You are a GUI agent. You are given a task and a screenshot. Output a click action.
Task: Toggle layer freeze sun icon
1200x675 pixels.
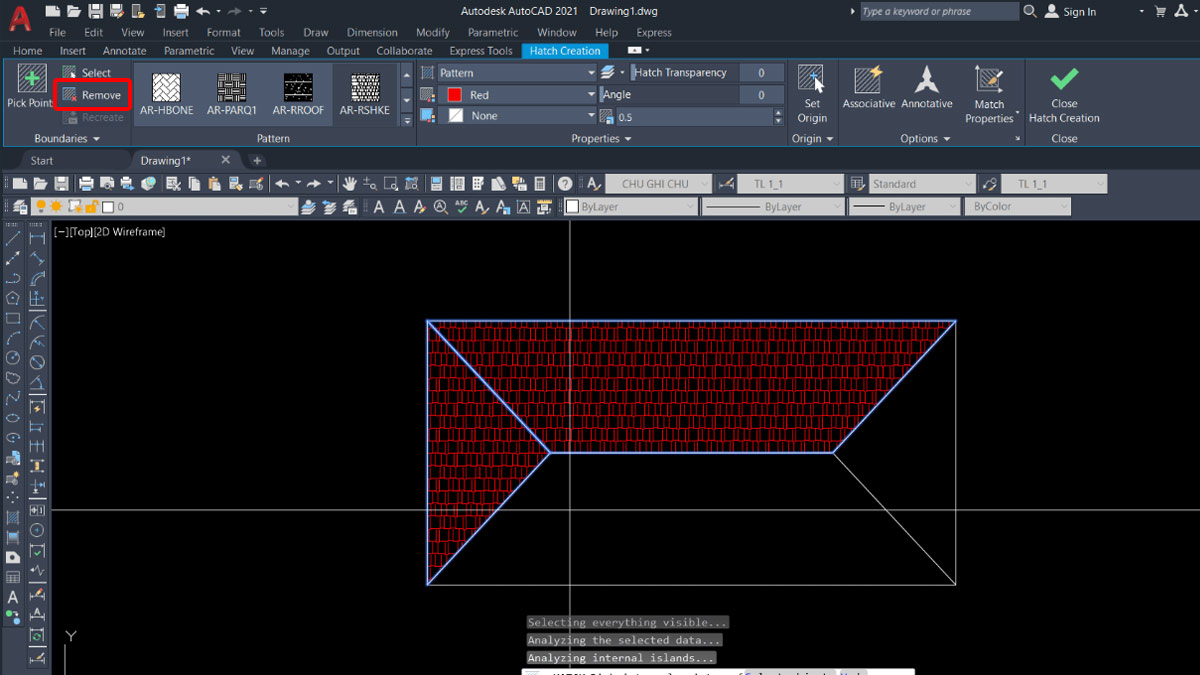pos(55,207)
